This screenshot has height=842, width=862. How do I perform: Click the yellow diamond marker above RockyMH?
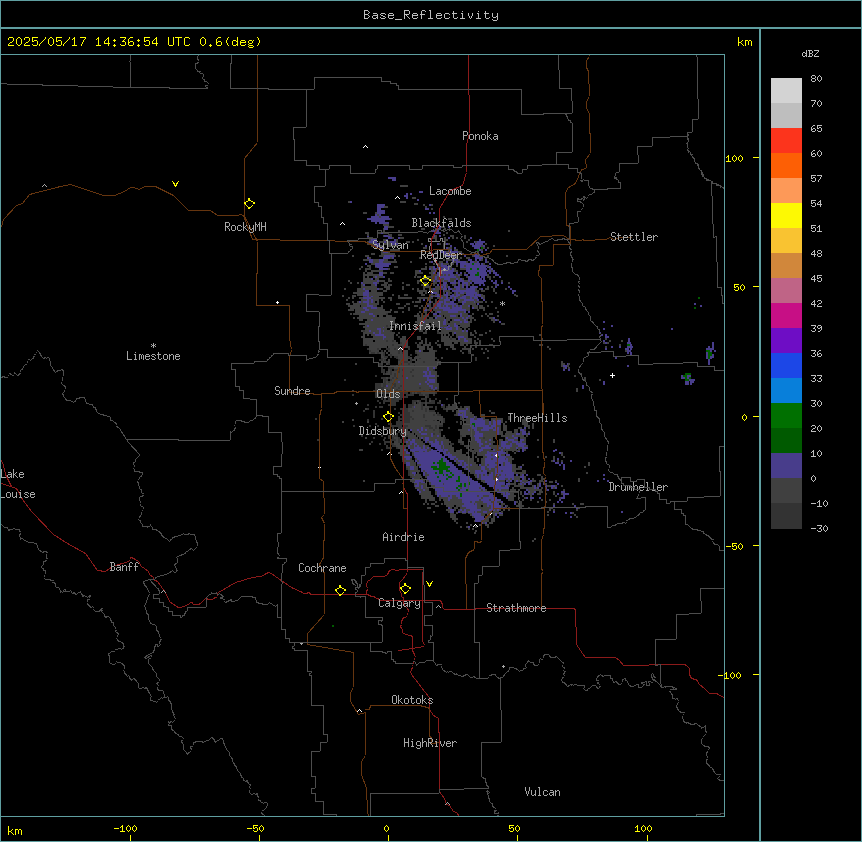pos(249,203)
